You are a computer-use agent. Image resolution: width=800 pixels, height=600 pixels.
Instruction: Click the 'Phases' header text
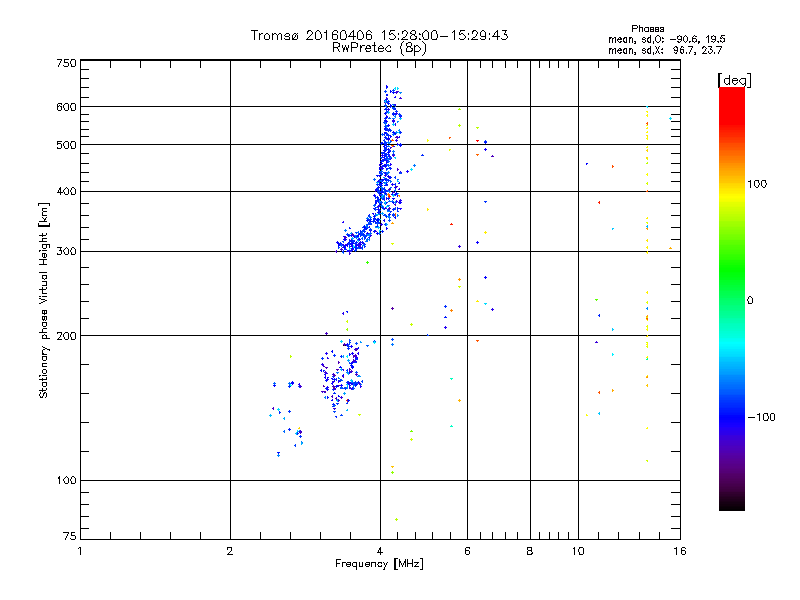click(x=647, y=29)
